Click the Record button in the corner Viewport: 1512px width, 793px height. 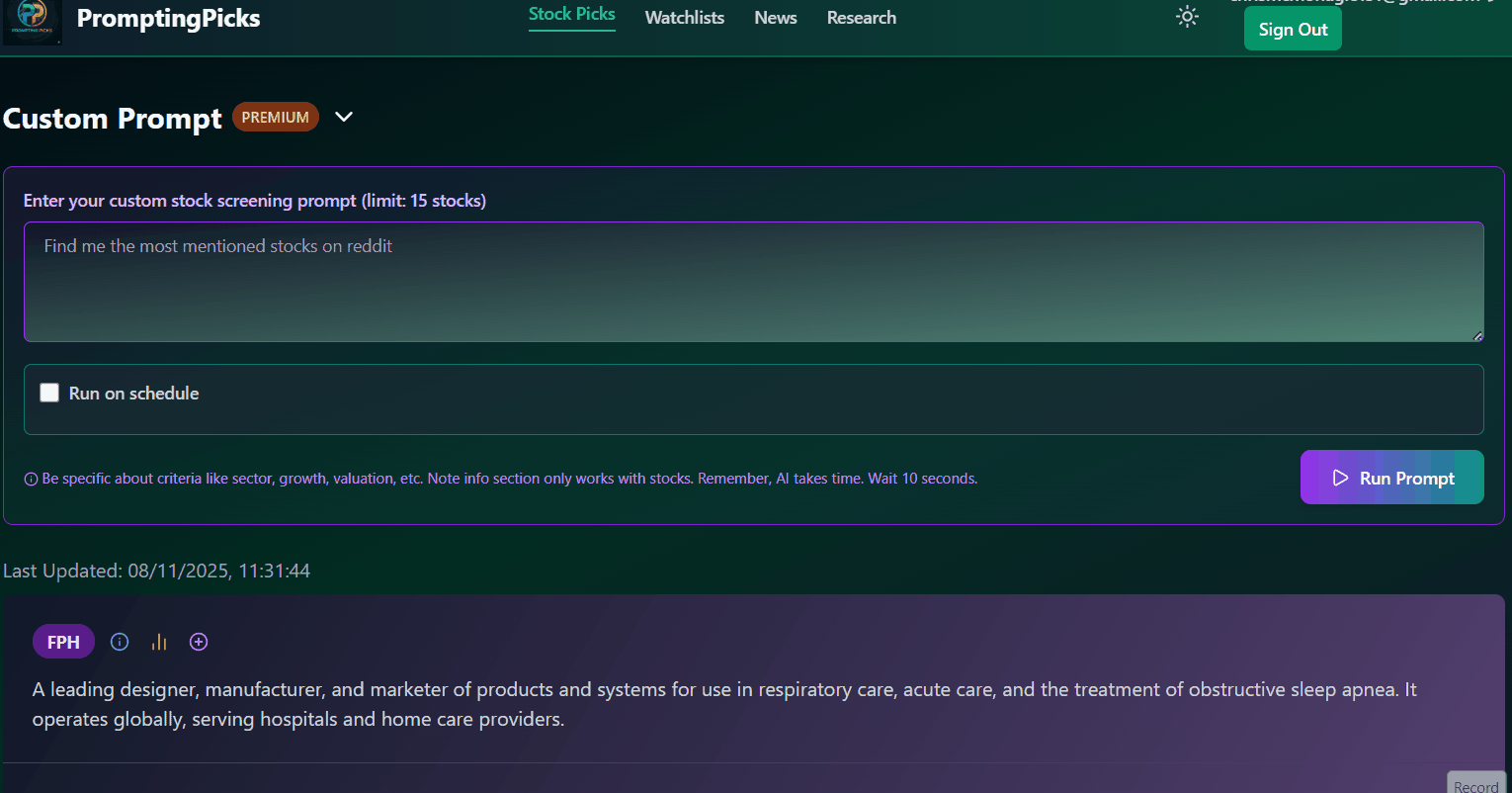(1475, 784)
